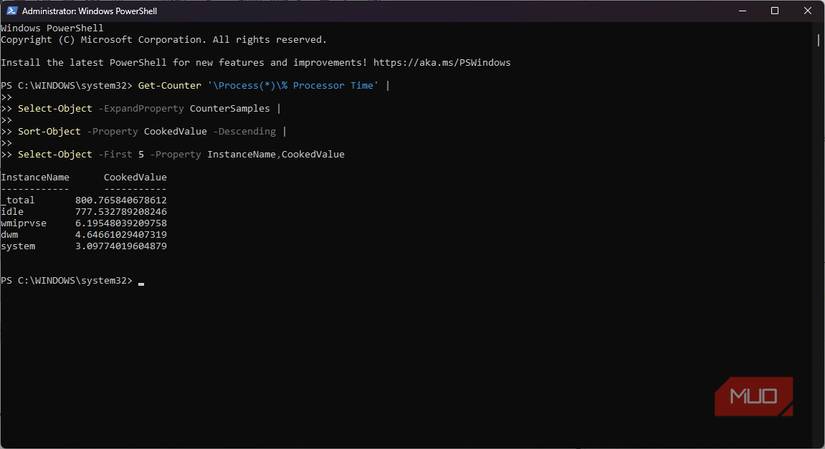Click the '\Process(*)\% Processor Time' string

293,85
